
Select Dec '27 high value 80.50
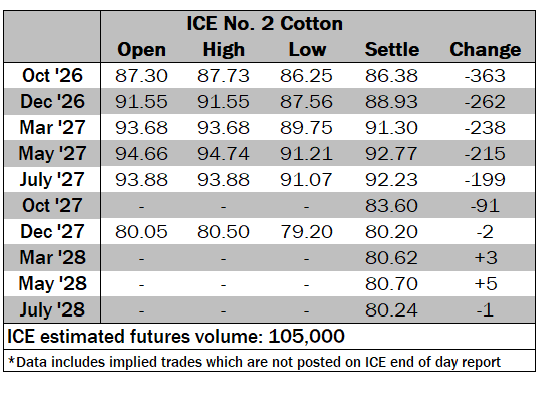tap(223, 232)
